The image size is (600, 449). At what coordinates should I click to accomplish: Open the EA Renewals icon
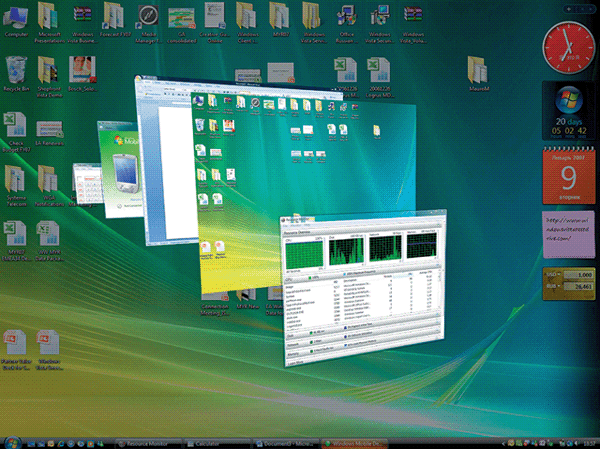coord(49,133)
